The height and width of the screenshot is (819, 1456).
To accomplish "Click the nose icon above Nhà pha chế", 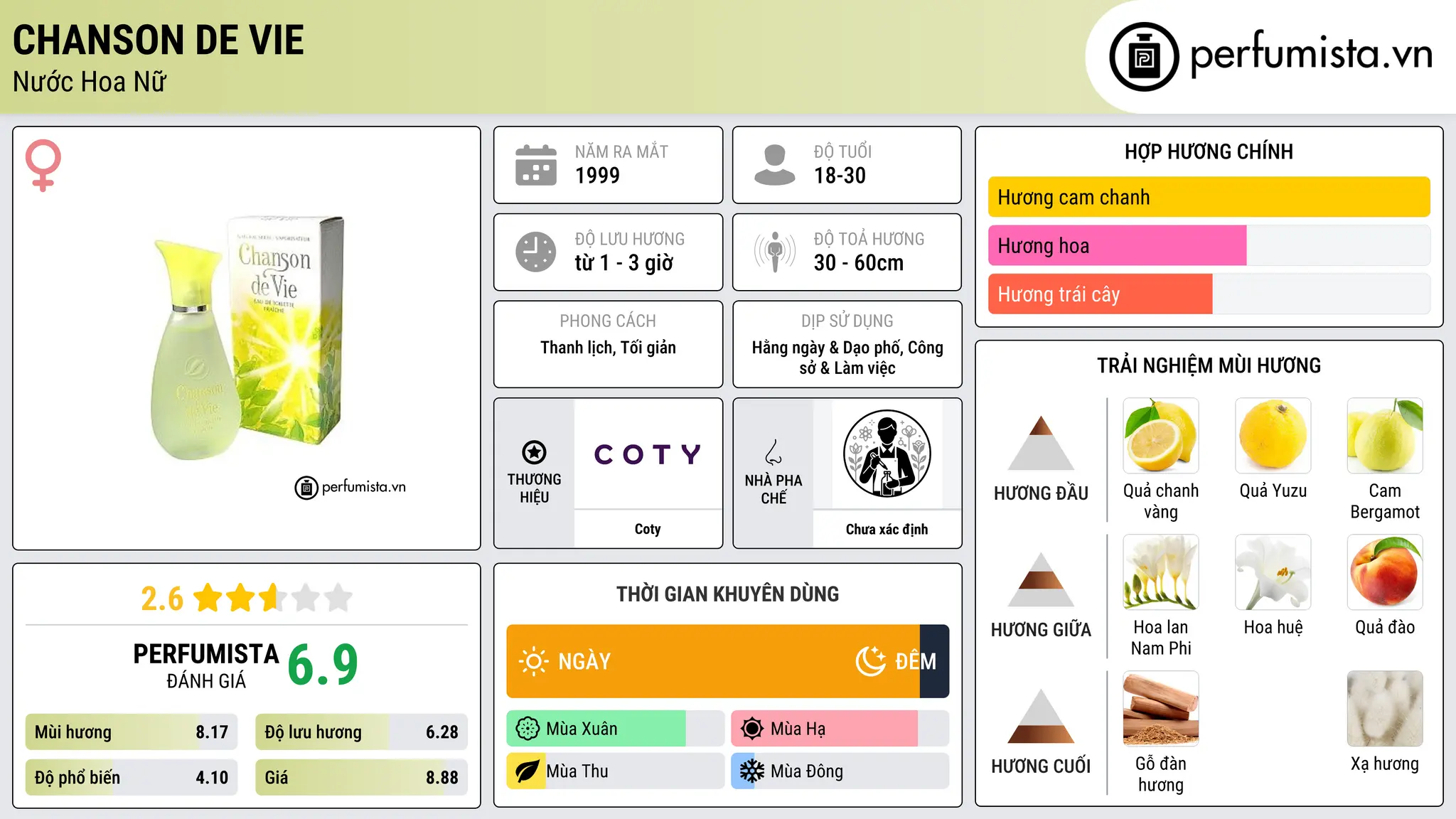I will (x=773, y=452).
